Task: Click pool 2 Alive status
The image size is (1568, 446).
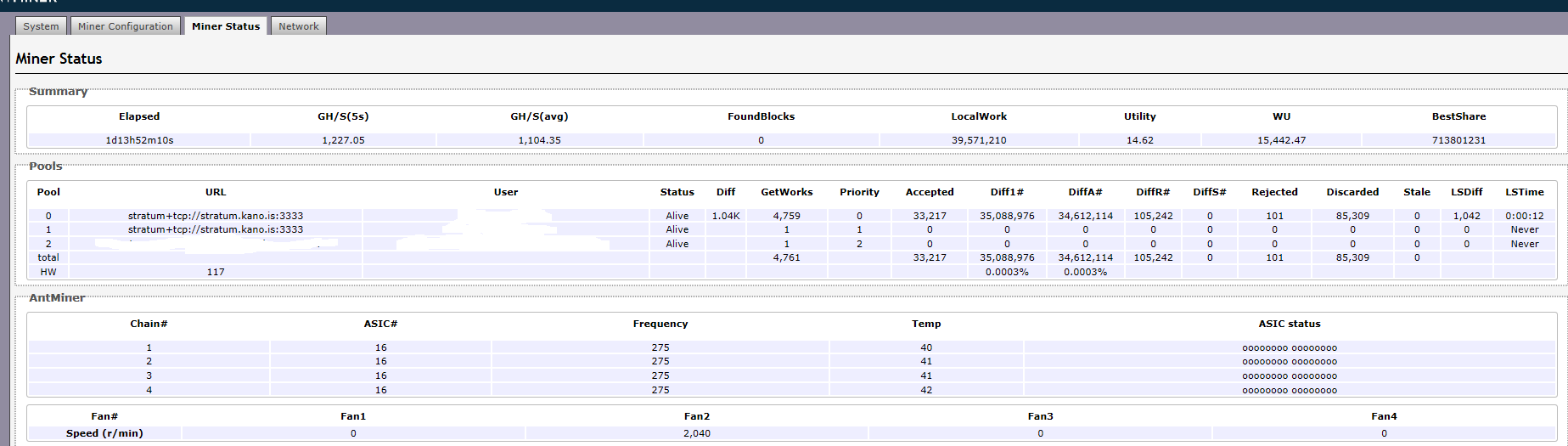Action: coord(677,244)
